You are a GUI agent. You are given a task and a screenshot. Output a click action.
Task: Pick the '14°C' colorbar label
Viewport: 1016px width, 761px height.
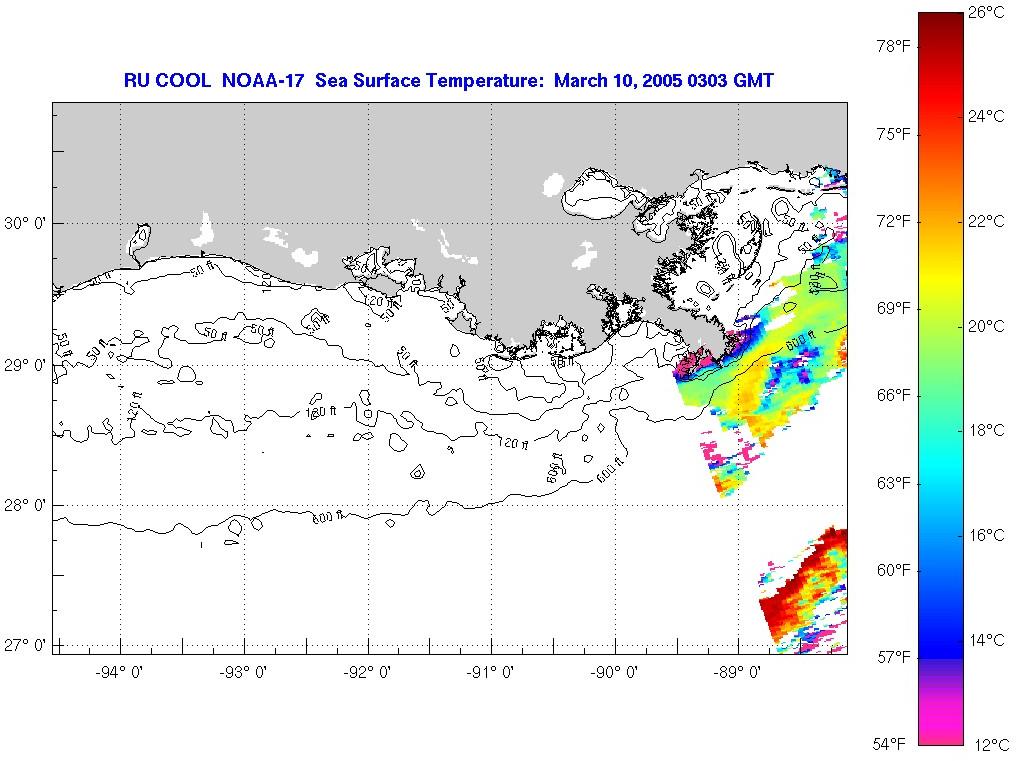tap(986, 640)
